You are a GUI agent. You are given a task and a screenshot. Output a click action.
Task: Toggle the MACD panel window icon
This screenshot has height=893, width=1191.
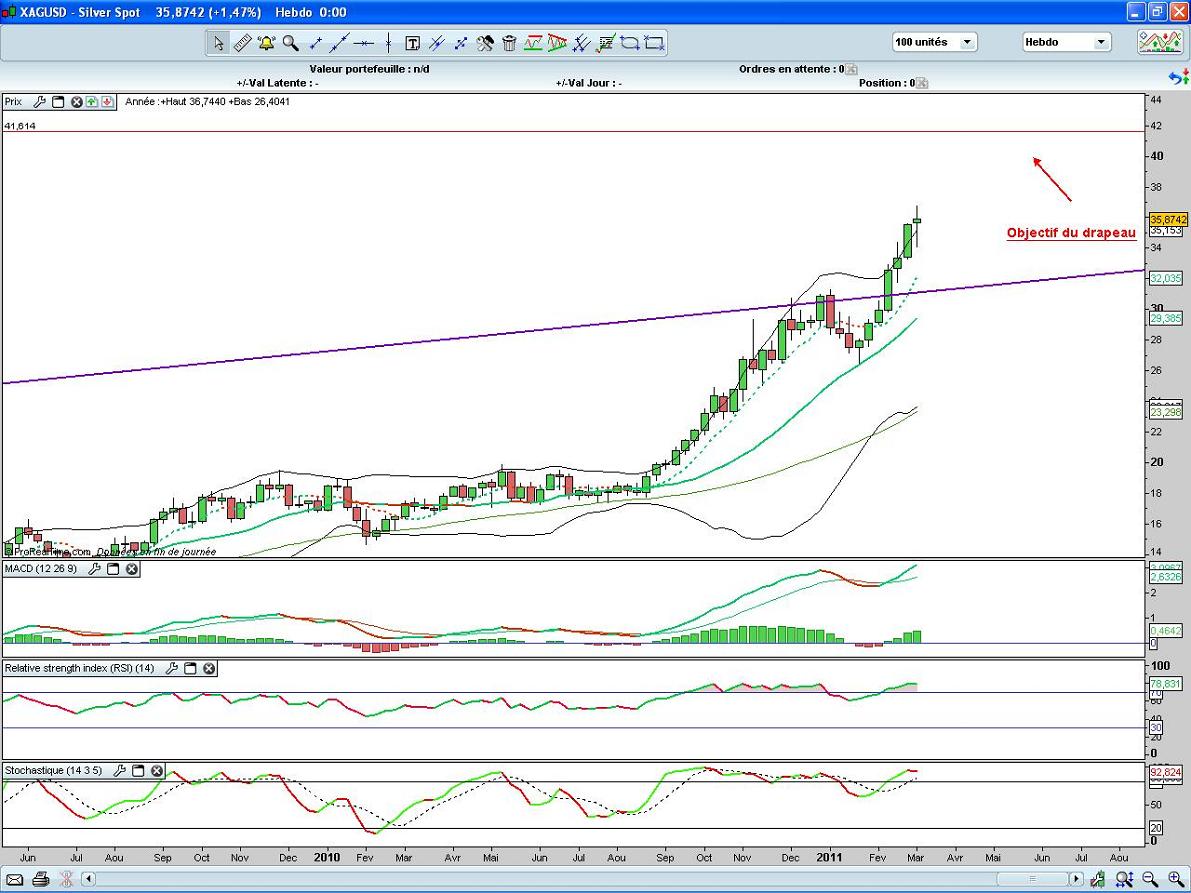pyautogui.click(x=113, y=569)
